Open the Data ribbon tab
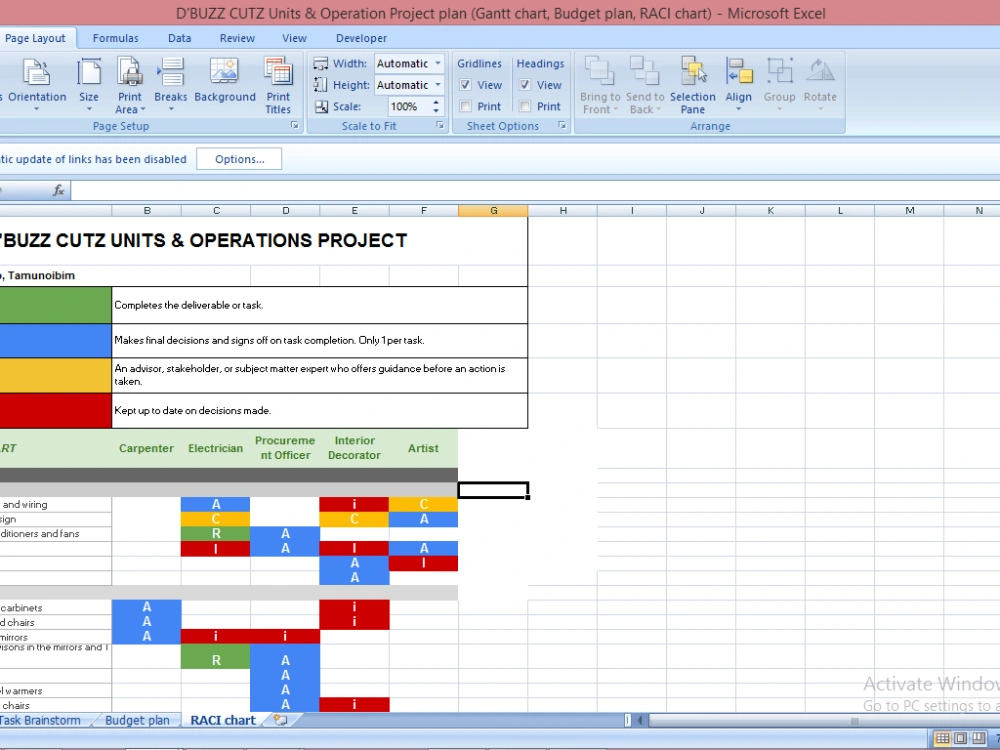 pyautogui.click(x=180, y=38)
